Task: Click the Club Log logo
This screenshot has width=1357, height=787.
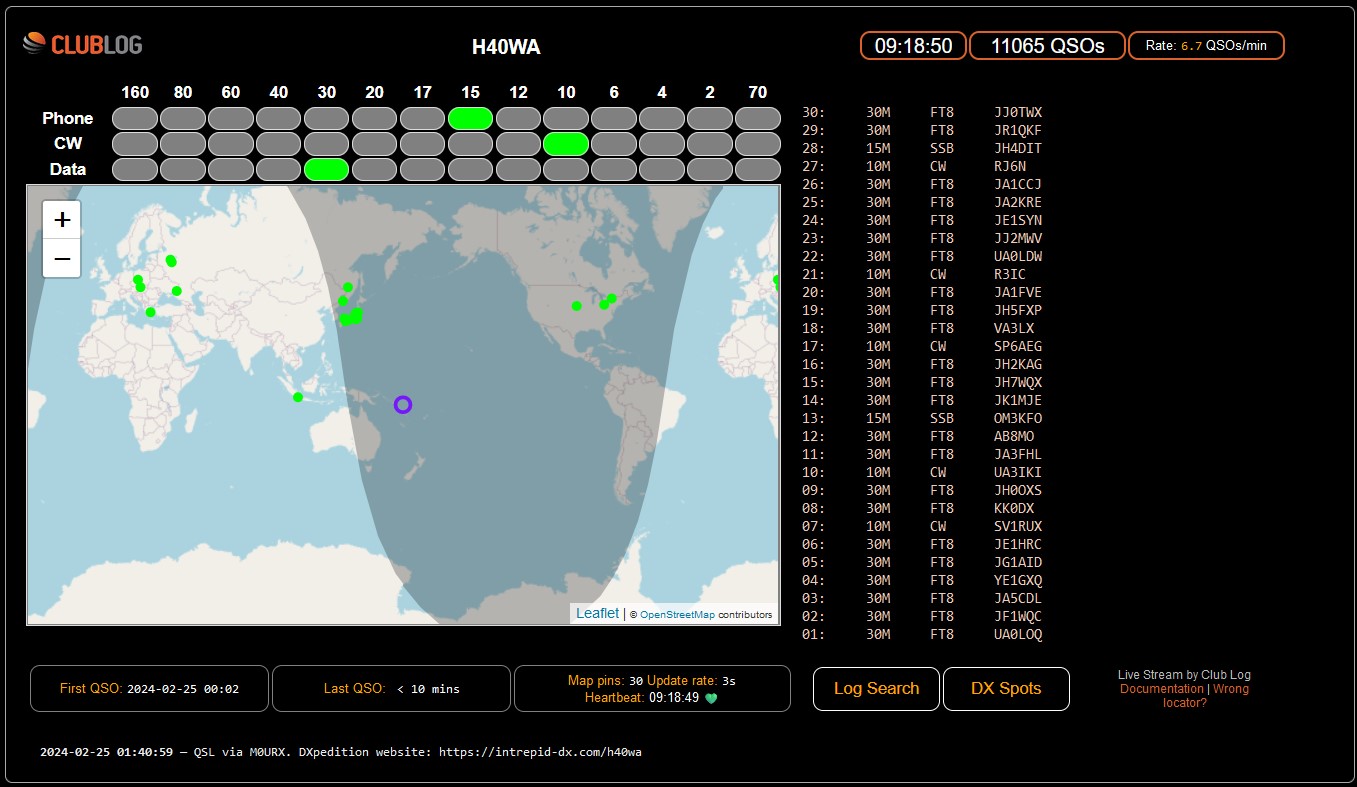Action: (x=83, y=44)
